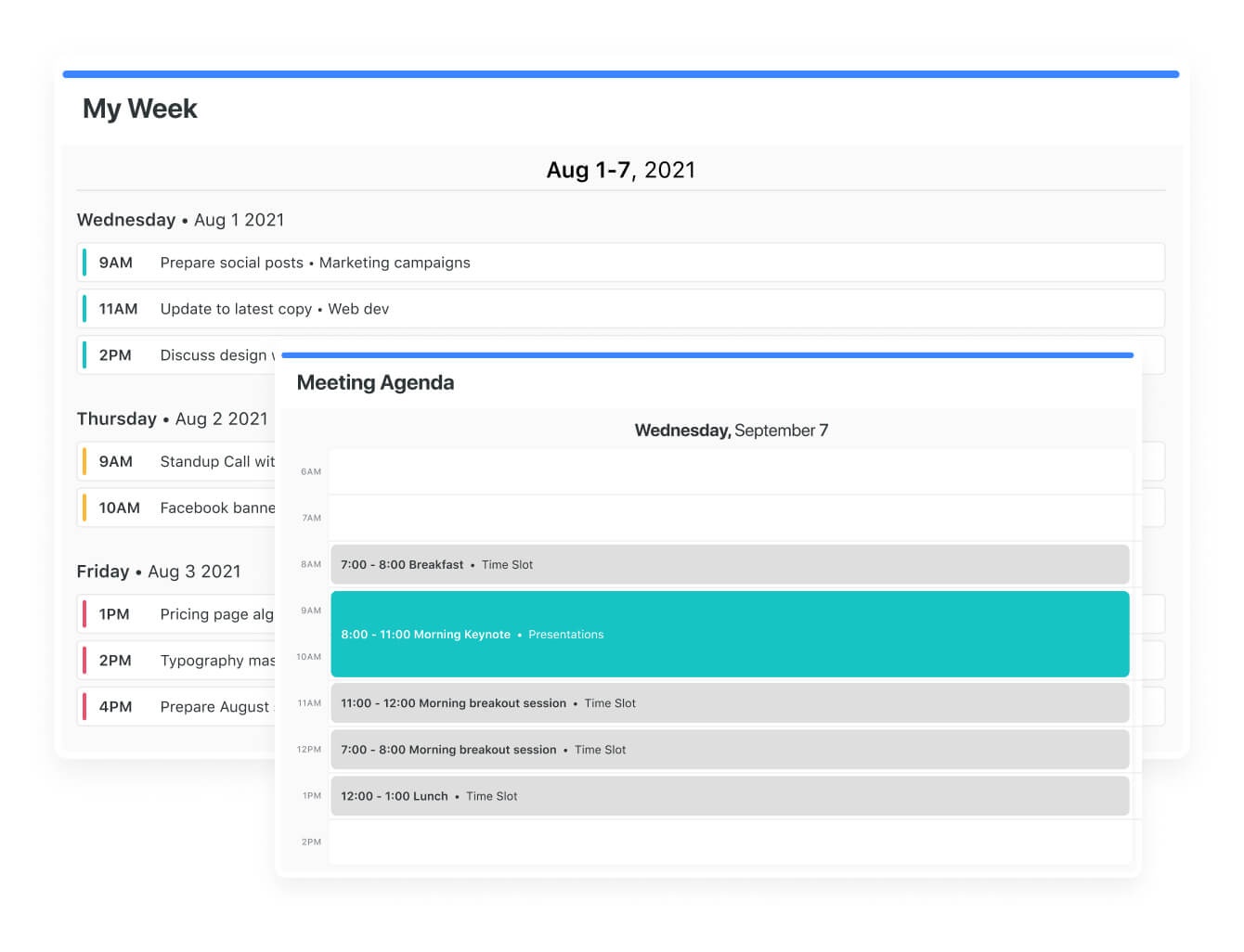Click the "Marketing campaigns" project label

(395, 263)
